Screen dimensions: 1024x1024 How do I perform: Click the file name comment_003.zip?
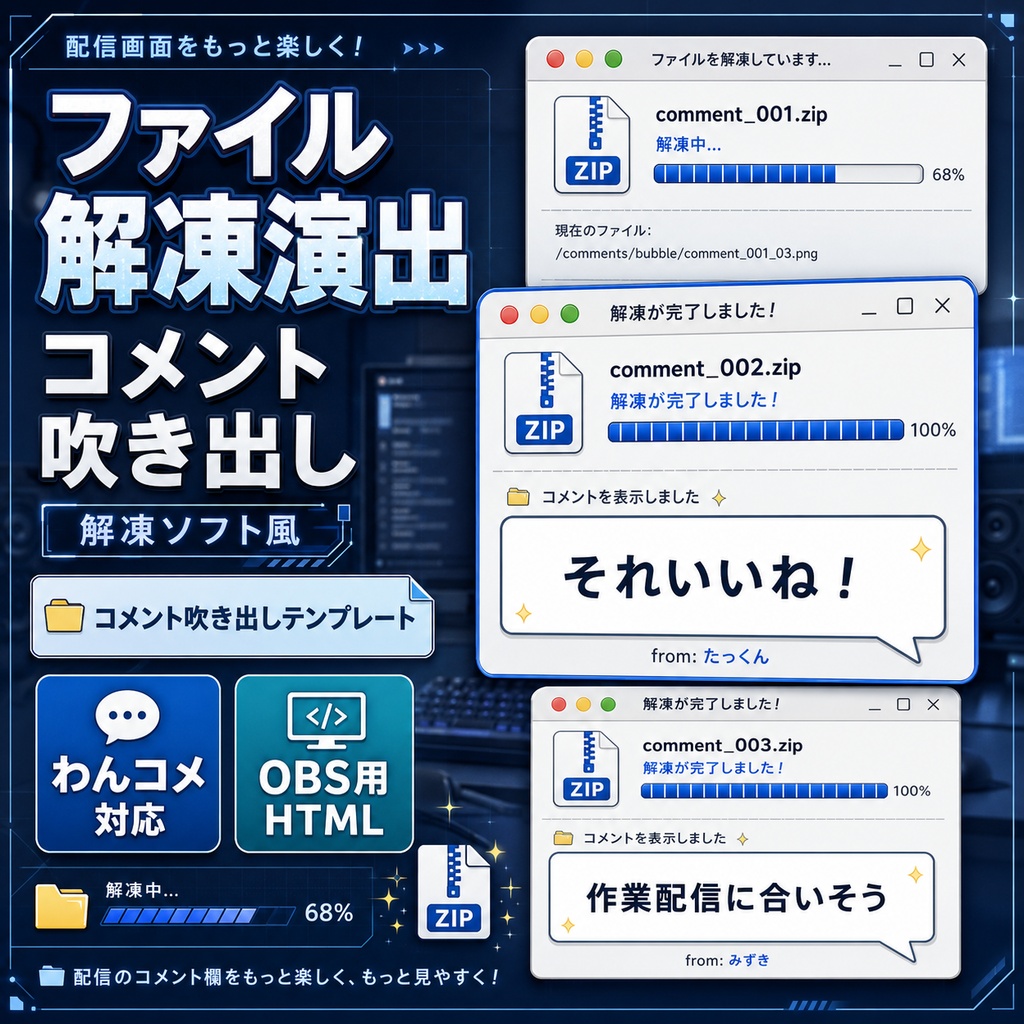click(722, 745)
